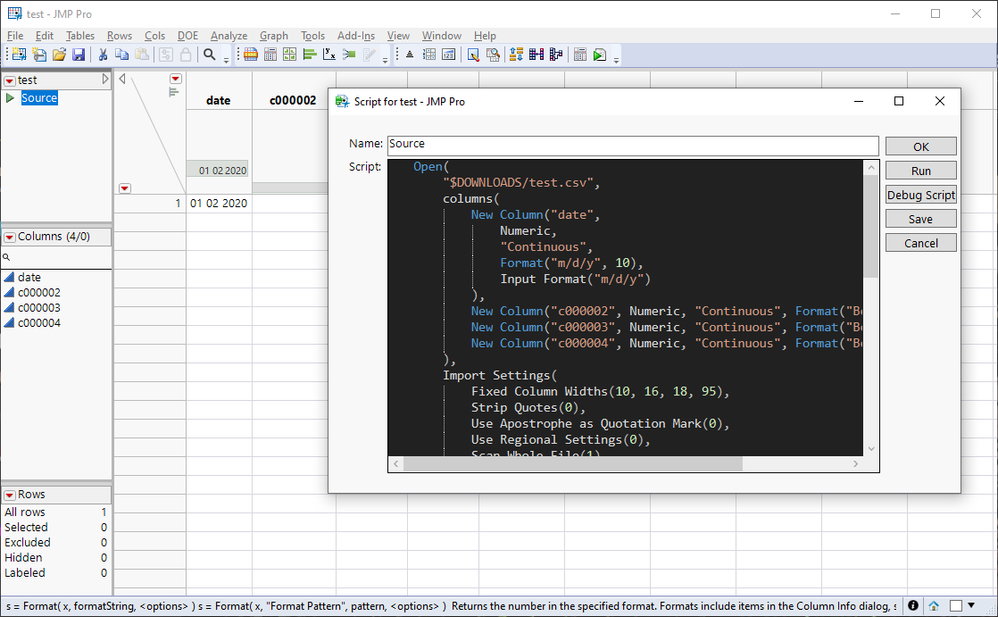Click the Run button in script dialog
Image resolution: width=998 pixels, height=617 pixels.
coord(920,171)
